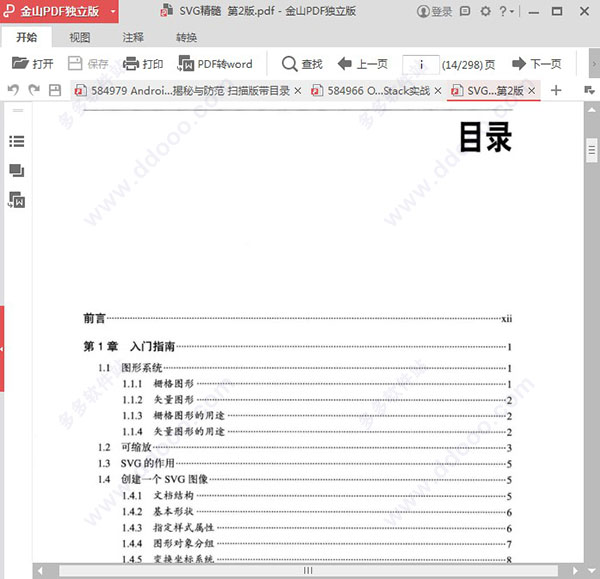This screenshot has width=600, height=579.
Task: Click the sidebar collapse handle at top
Action: pos(18,111)
